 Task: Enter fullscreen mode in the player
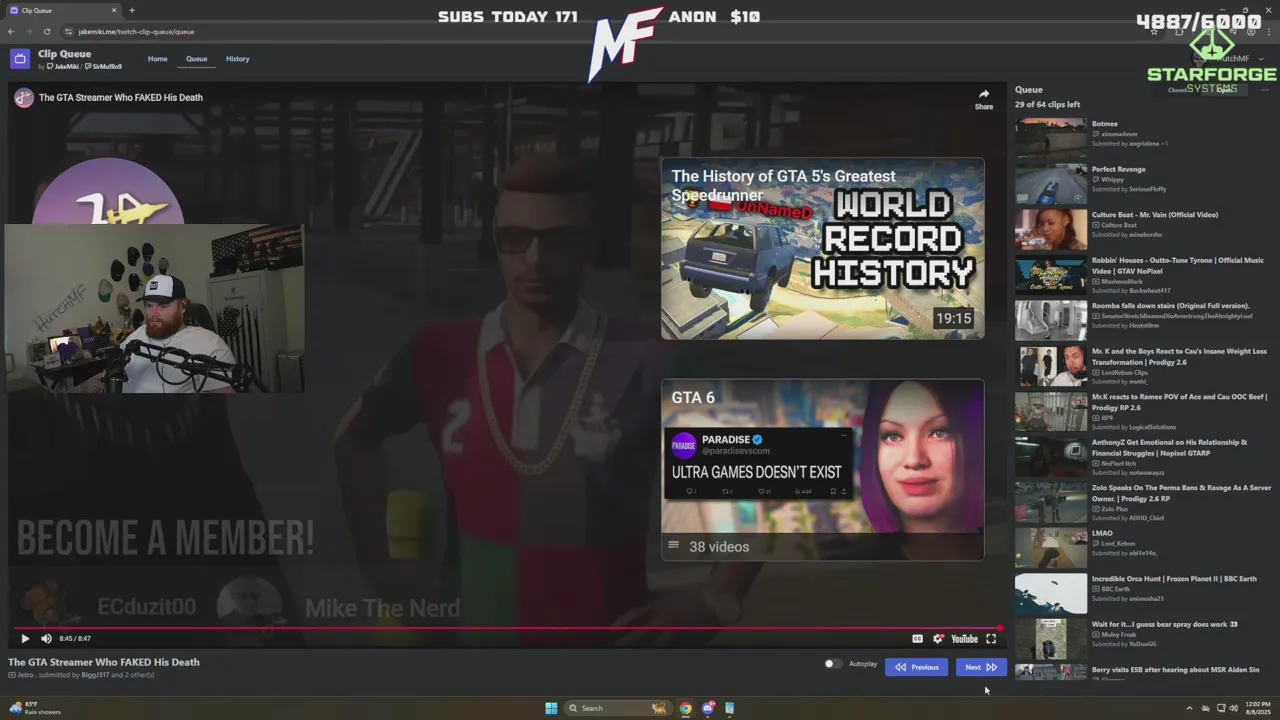991,639
